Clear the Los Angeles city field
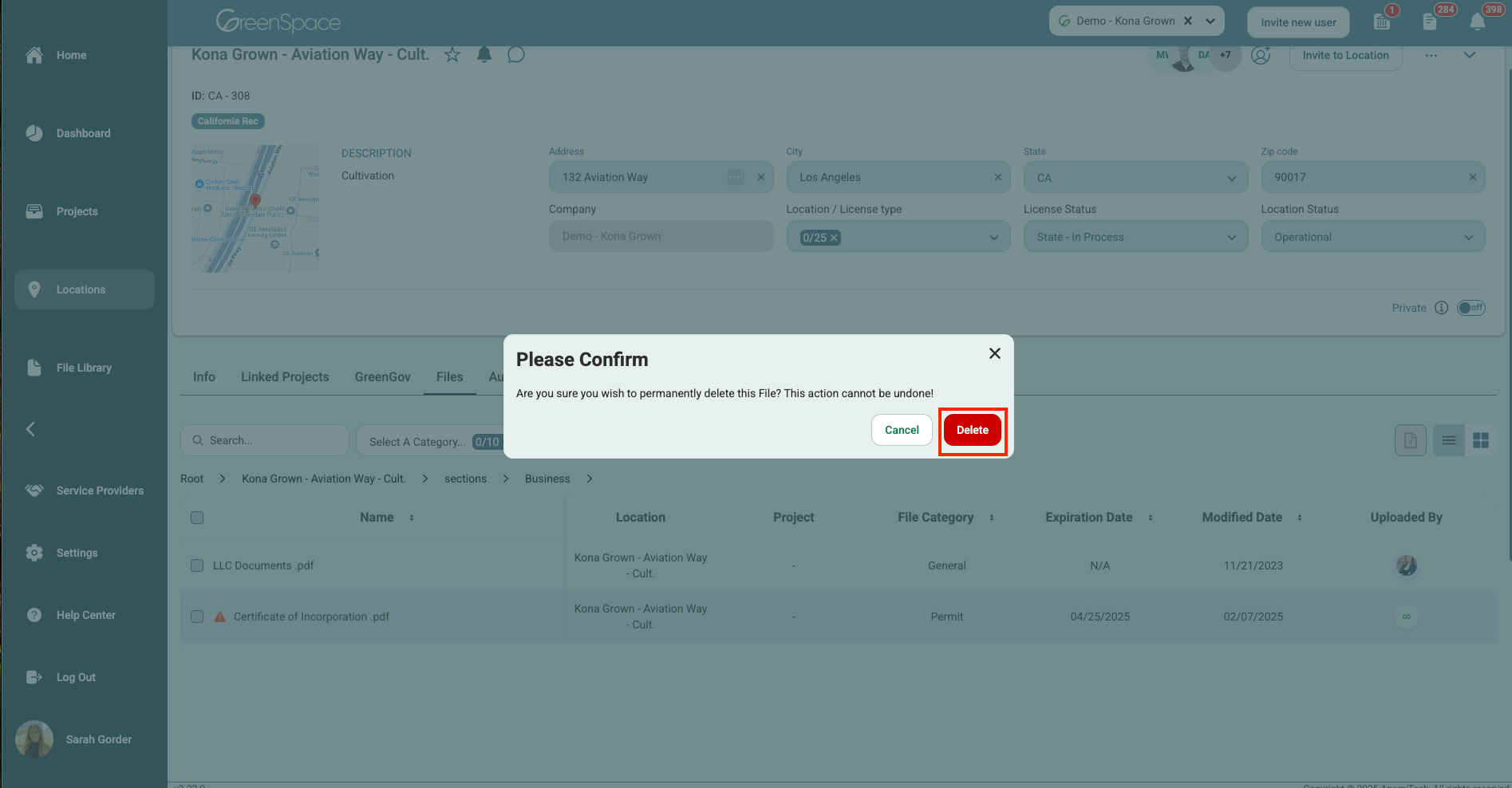The image size is (1512, 788). (x=997, y=177)
